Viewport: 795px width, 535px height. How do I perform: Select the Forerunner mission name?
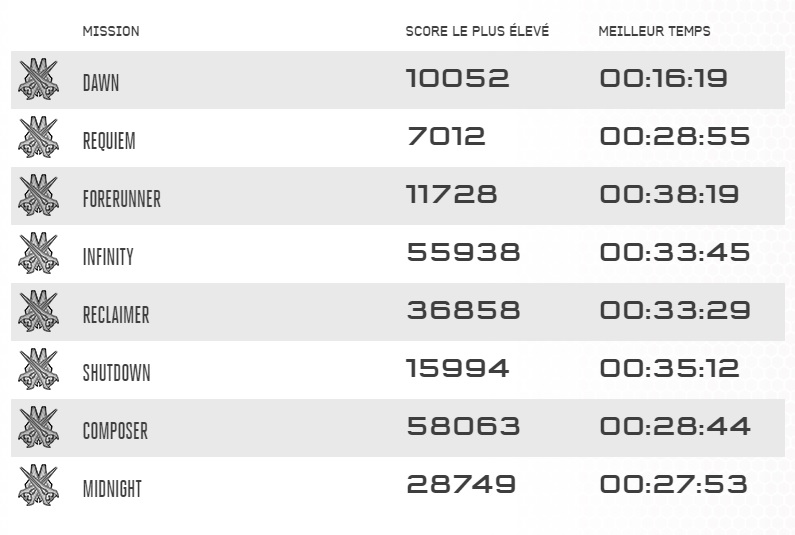coord(121,199)
